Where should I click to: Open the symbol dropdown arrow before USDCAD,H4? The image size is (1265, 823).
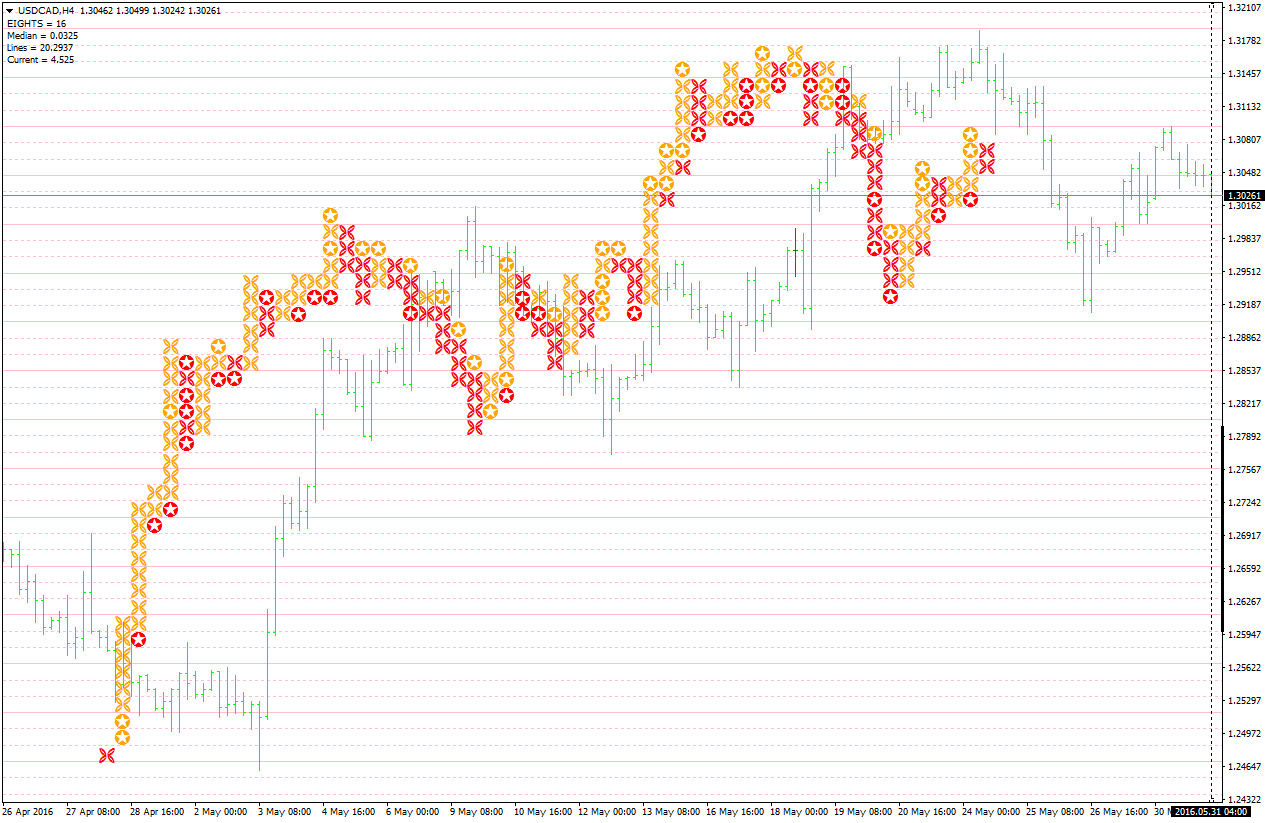tap(10, 10)
